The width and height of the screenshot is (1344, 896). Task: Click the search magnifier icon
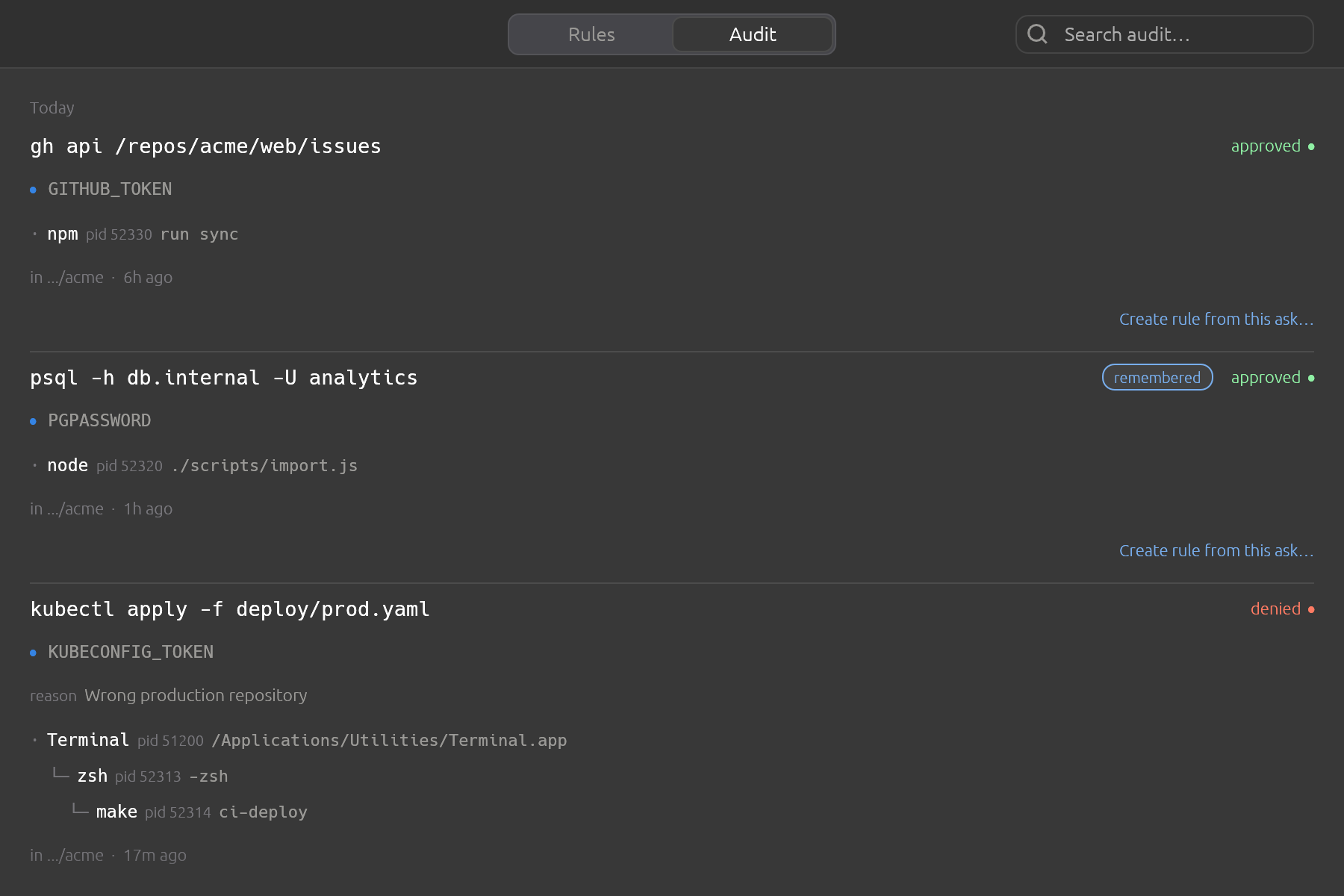coord(1037,34)
